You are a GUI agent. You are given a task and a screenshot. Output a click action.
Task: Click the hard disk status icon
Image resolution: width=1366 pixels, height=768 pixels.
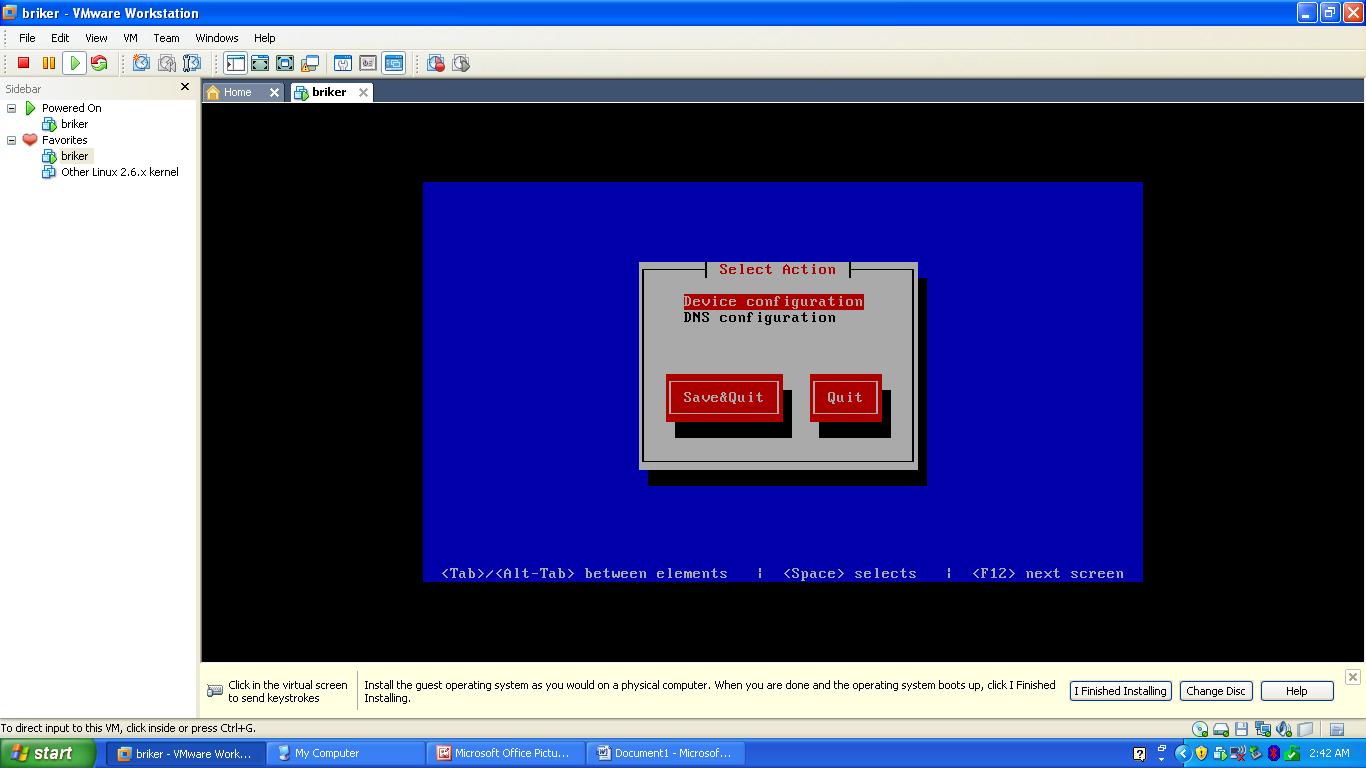click(1221, 729)
